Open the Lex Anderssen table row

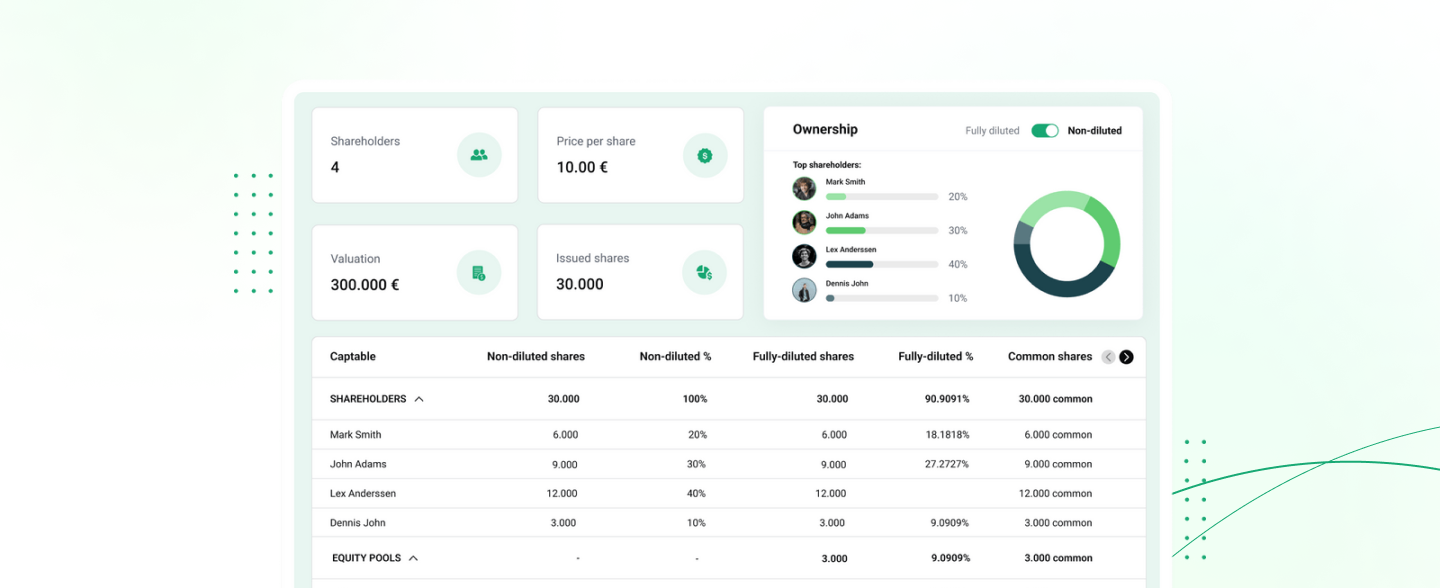coord(364,494)
